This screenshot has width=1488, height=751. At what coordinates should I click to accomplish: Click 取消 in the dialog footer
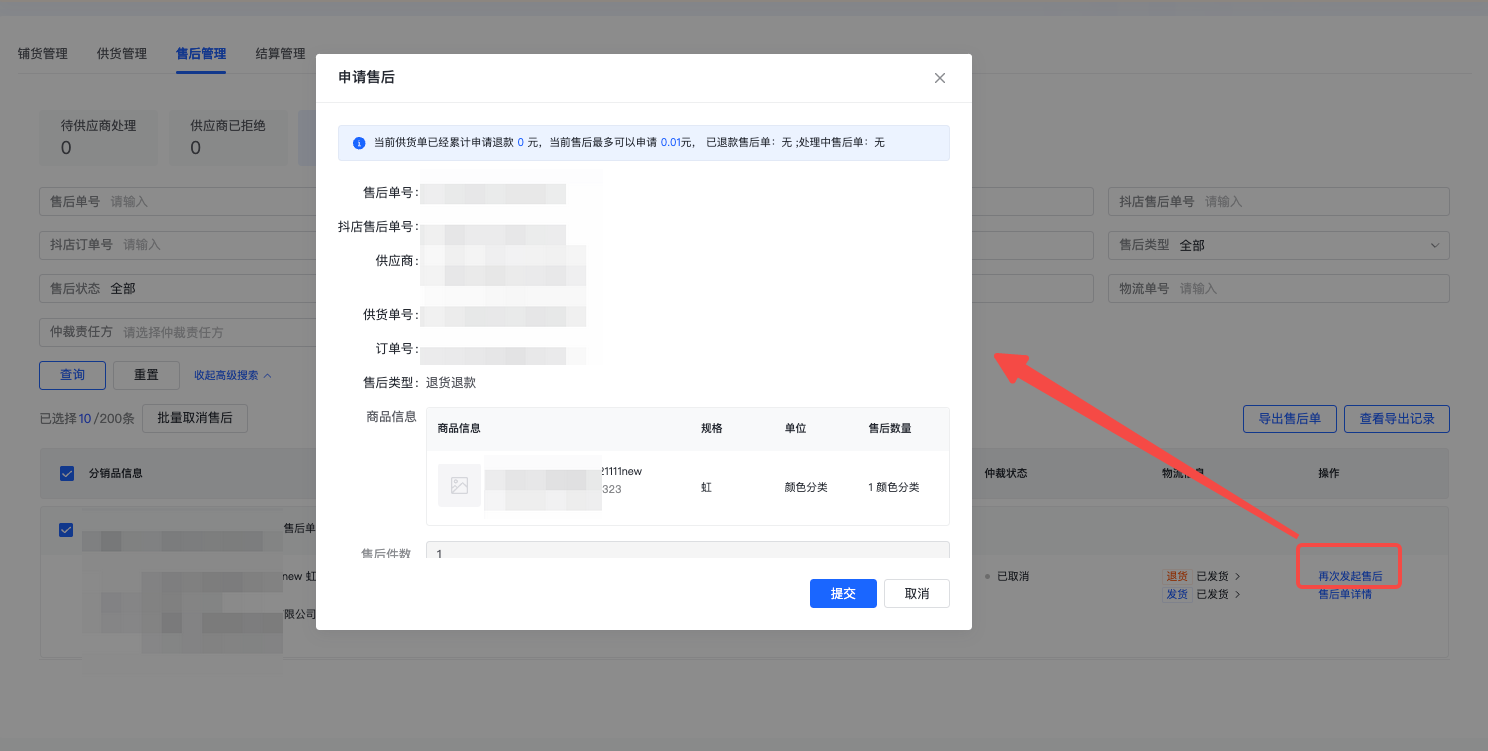coord(916,593)
